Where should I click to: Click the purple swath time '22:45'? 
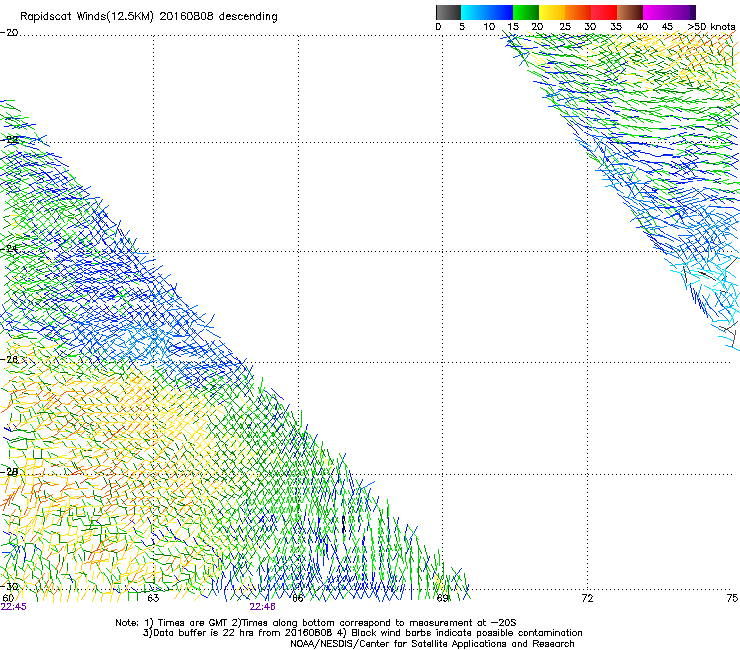coord(14,607)
